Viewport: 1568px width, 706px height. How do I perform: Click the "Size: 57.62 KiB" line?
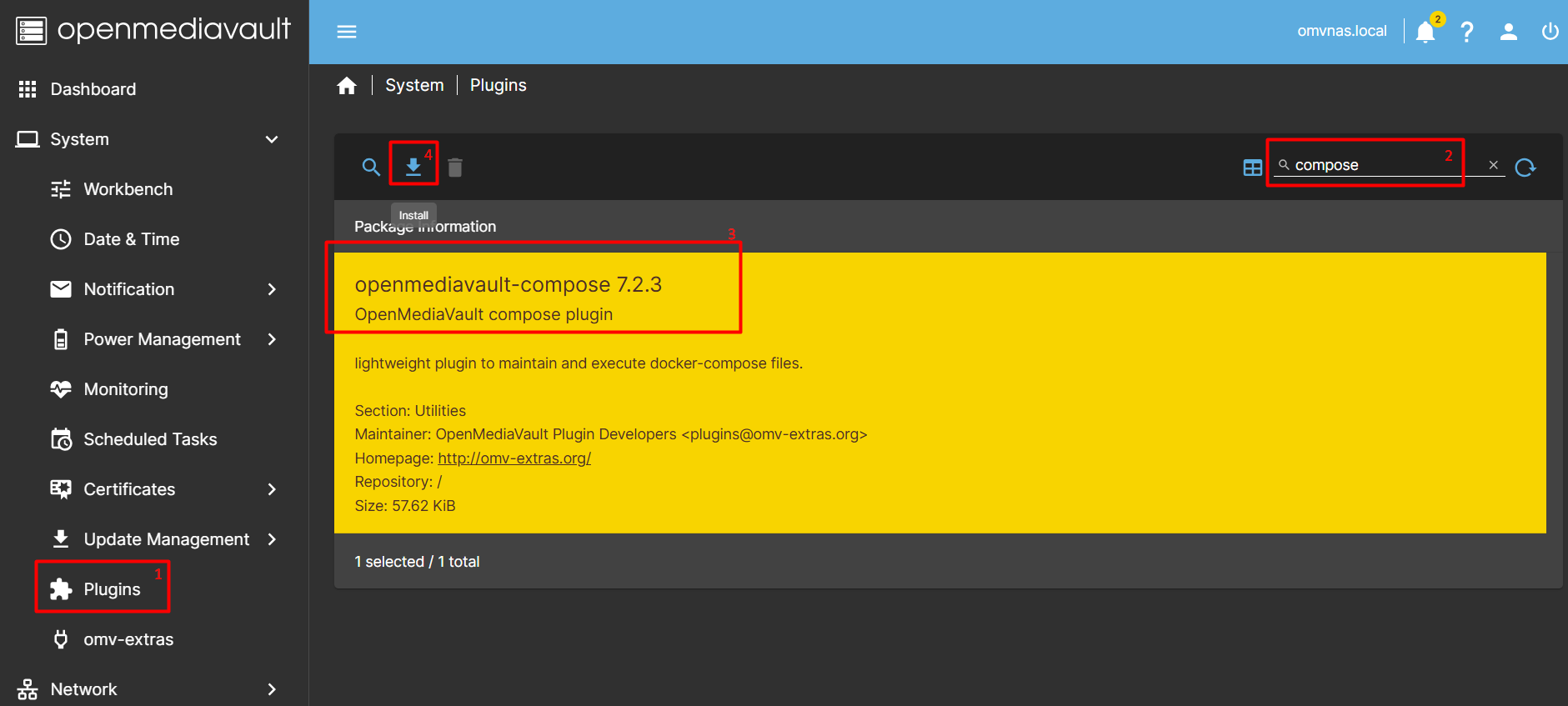(x=405, y=506)
